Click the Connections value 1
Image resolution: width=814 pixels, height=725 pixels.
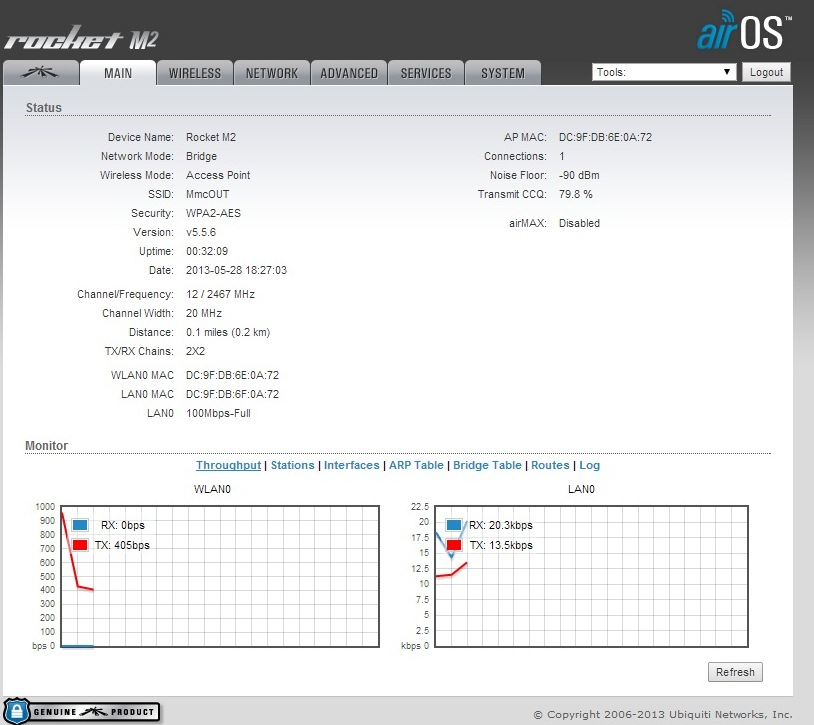point(562,156)
